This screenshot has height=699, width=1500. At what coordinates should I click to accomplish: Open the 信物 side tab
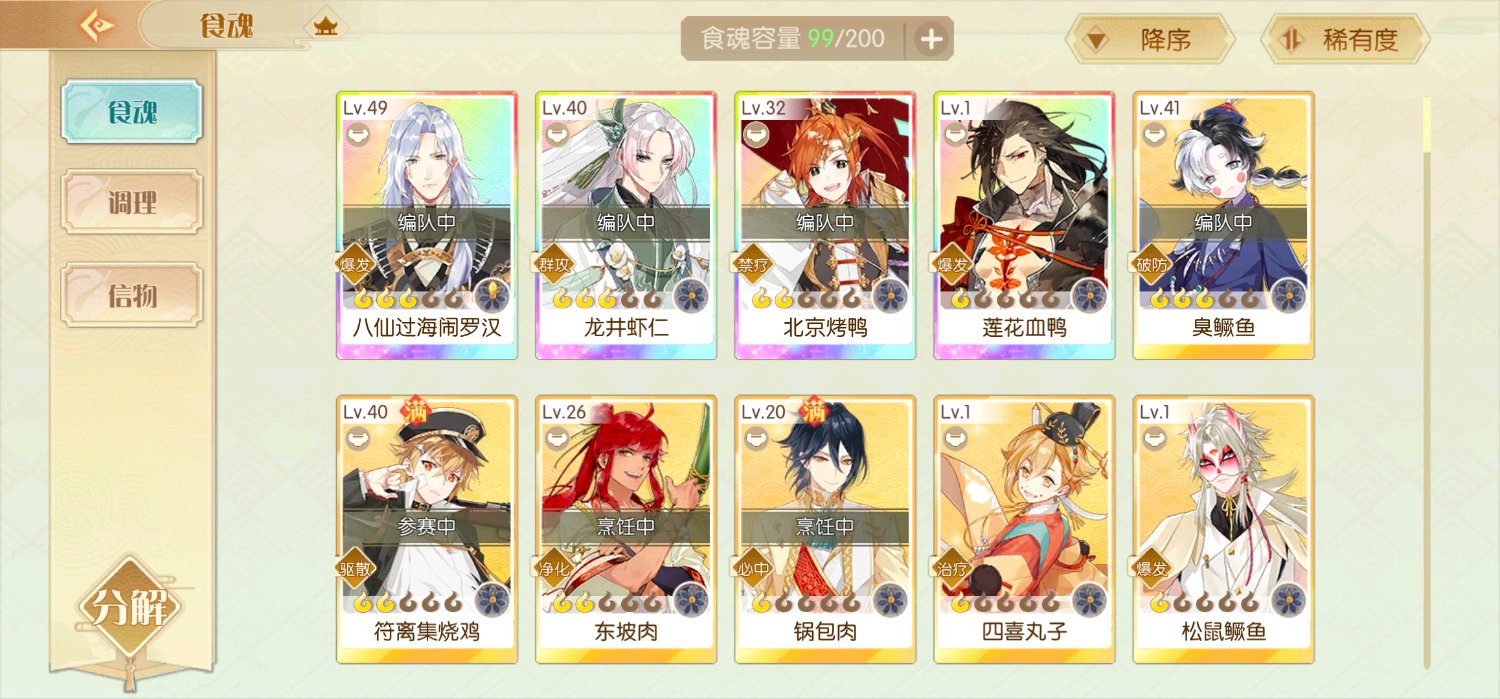click(132, 295)
